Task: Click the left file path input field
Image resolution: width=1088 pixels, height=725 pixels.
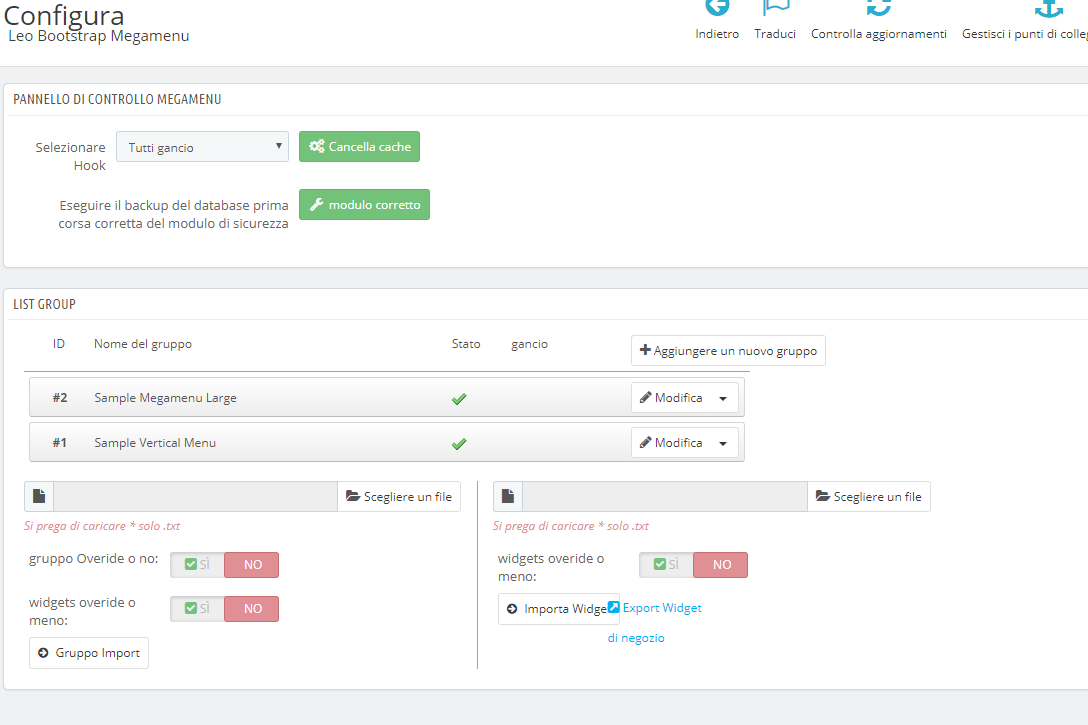Action: (195, 497)
